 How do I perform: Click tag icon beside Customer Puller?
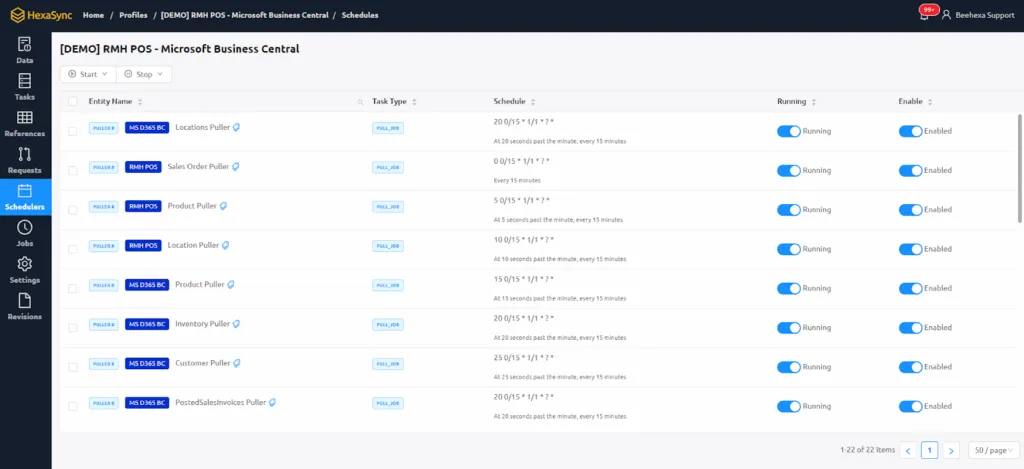click(x=237, y=363)
